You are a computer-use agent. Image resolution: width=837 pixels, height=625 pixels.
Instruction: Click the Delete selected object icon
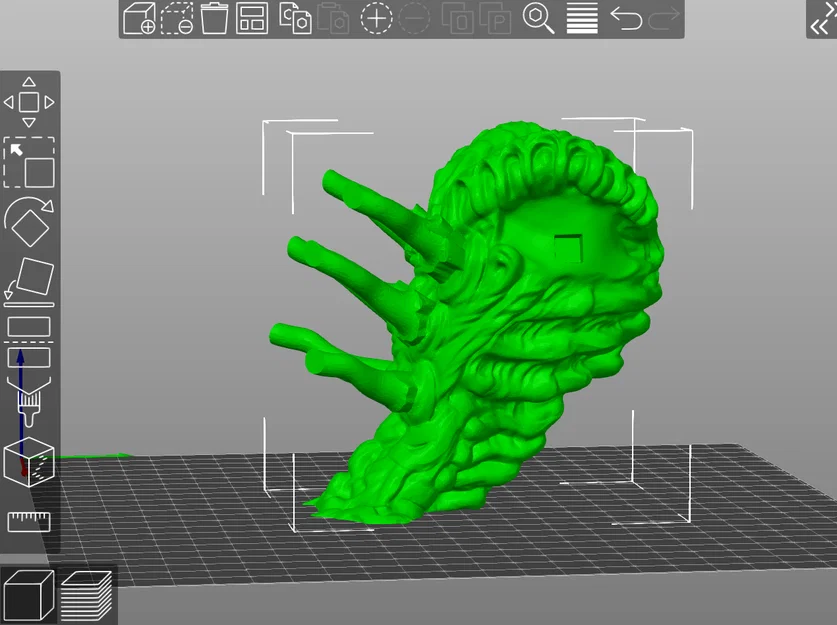click(x=177, y=19)
